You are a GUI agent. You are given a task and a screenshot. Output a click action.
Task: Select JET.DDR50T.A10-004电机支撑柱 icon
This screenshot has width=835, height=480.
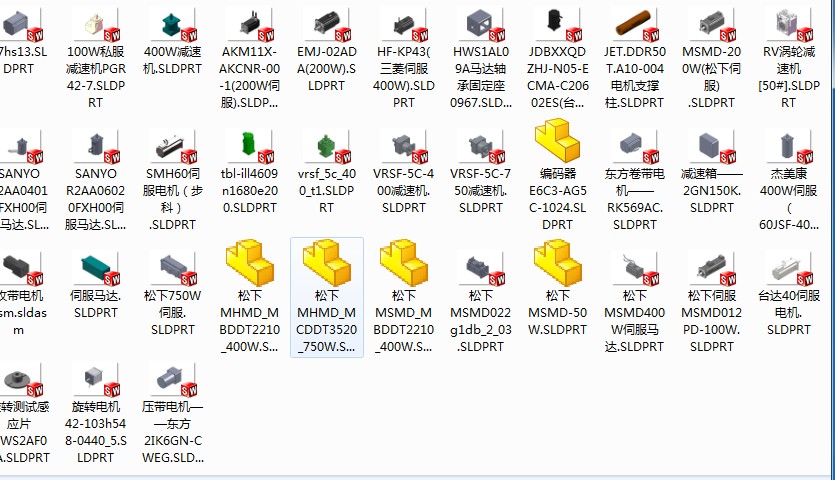point(635,25)
